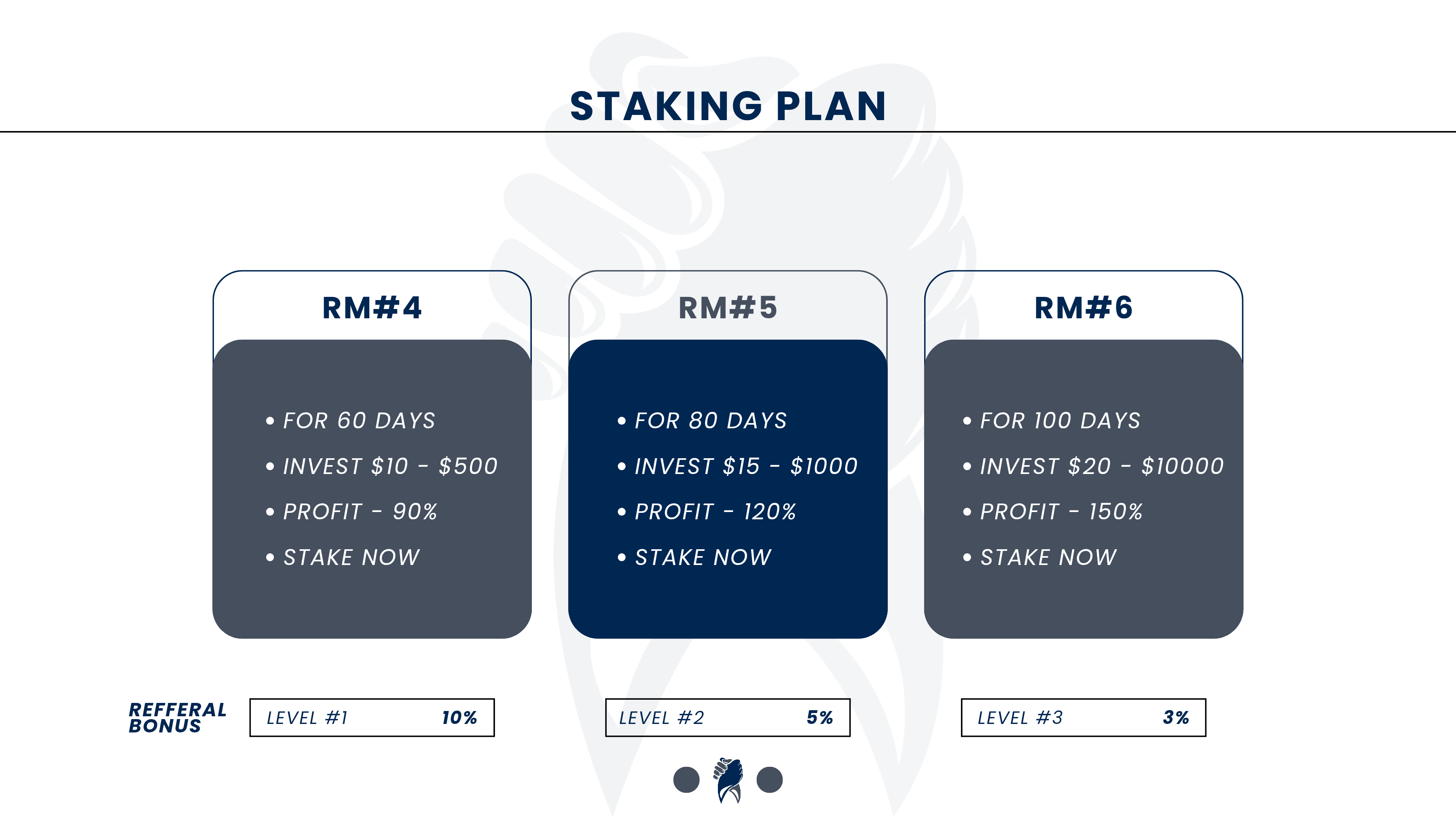This screenshot has width=1456, height=819.
Task: Click STAKE NOW in the RM#5 card
Action: coord(703,557)
